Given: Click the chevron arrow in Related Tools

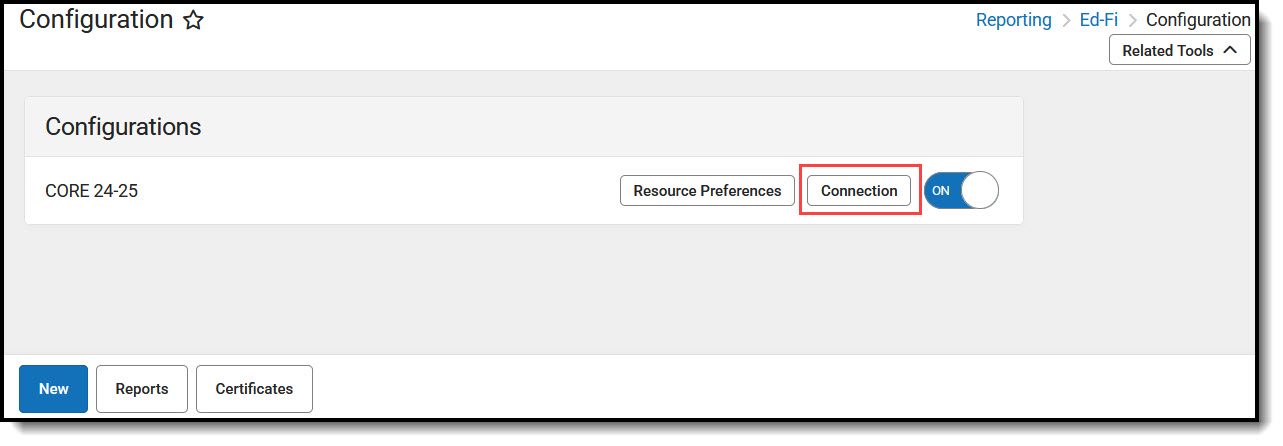Looking at the screenshot, I should 1230,51.
